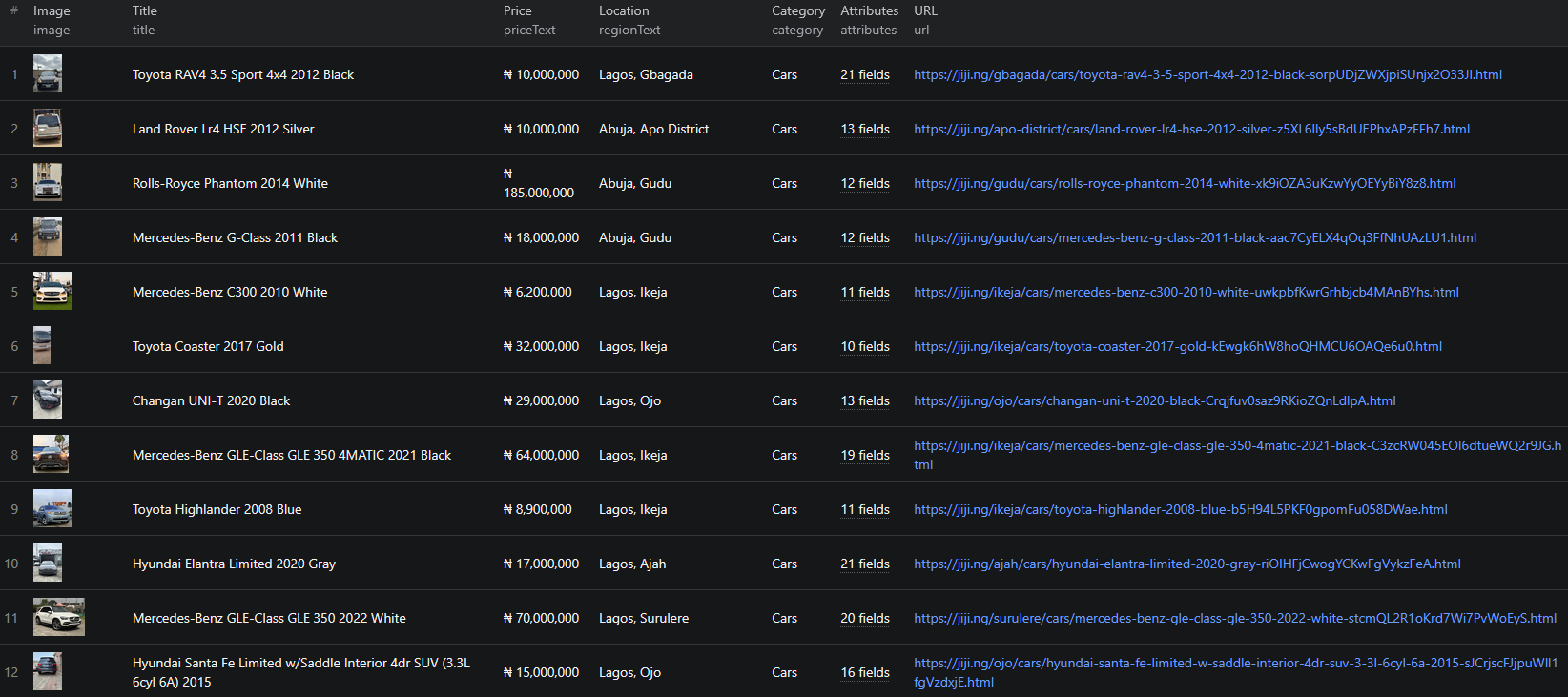This screenshot has height=697, width=1568.
Task: Open the jiji.ng URL for Toyota RAV4
Action: (1207, 74)
